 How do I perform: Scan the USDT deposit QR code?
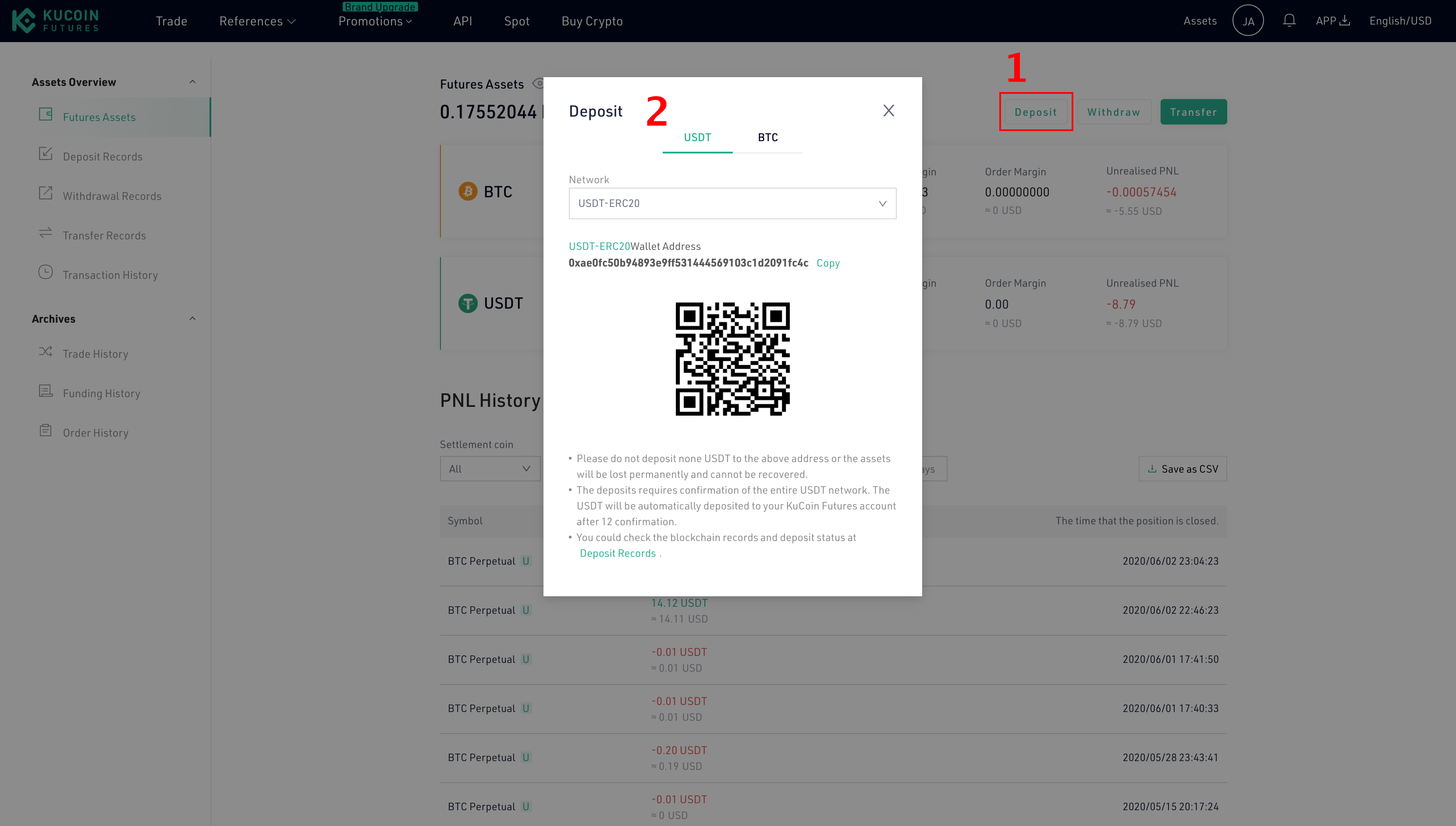732,357
